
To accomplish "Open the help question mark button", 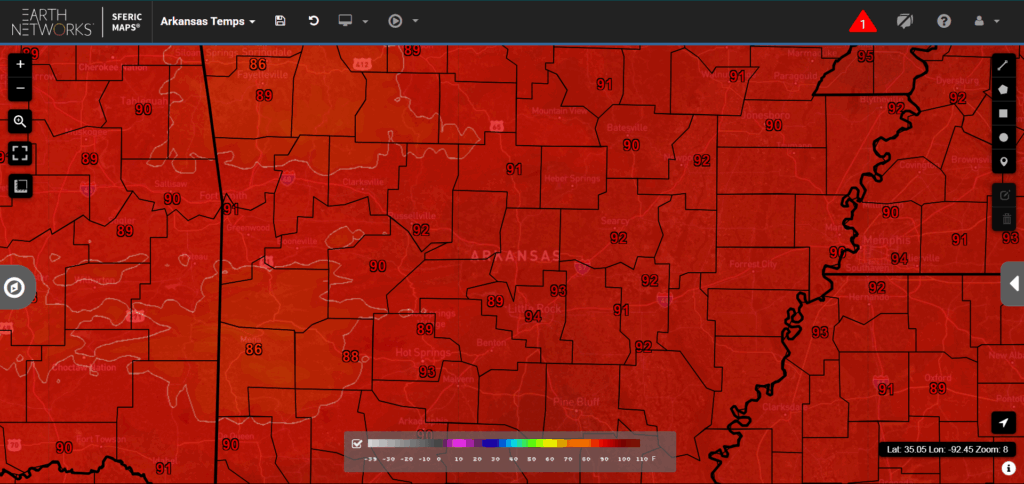I will pyautogui.click(x=943, y=21).
